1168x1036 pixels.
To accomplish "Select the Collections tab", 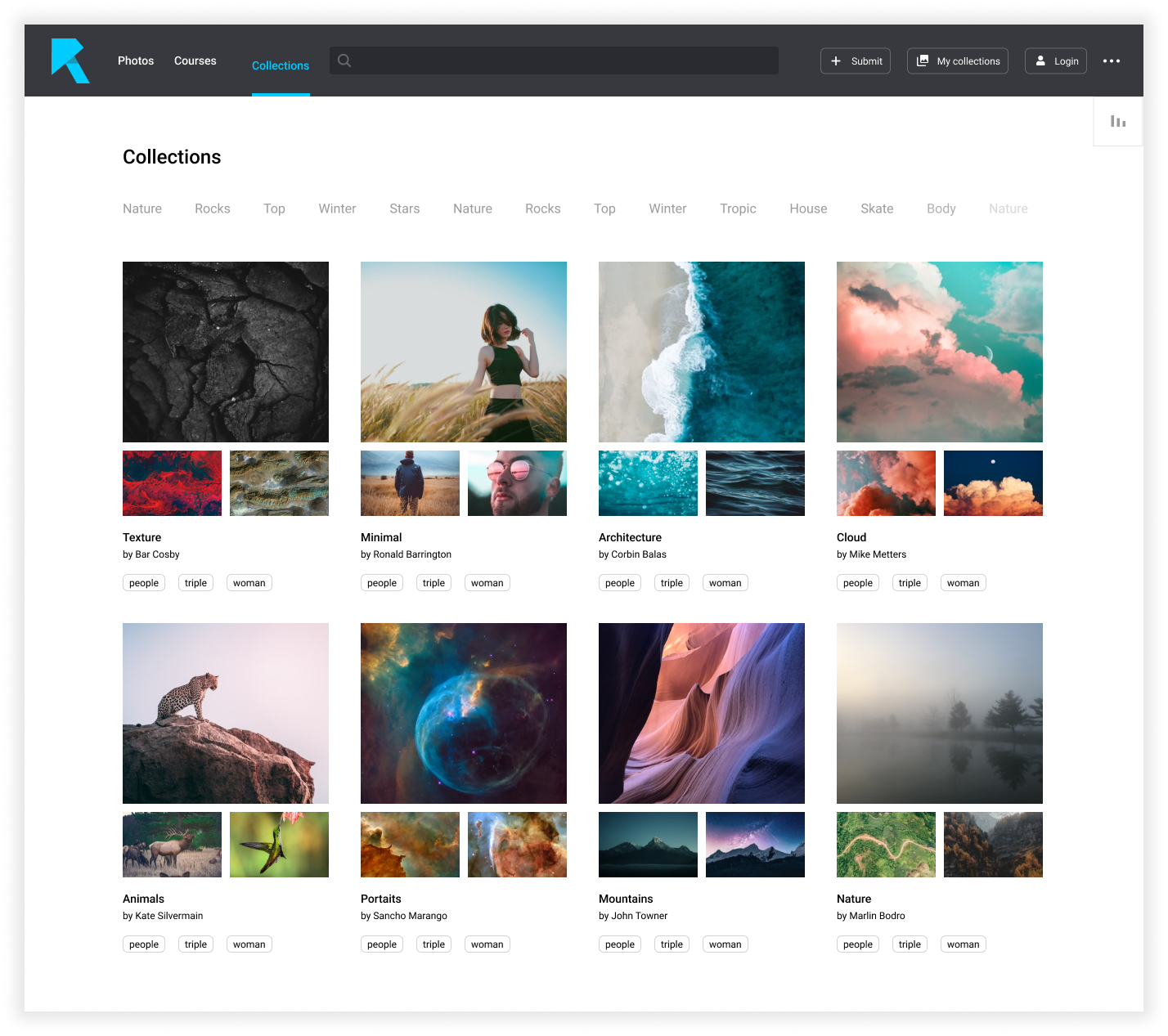I will tap(281, 66).
